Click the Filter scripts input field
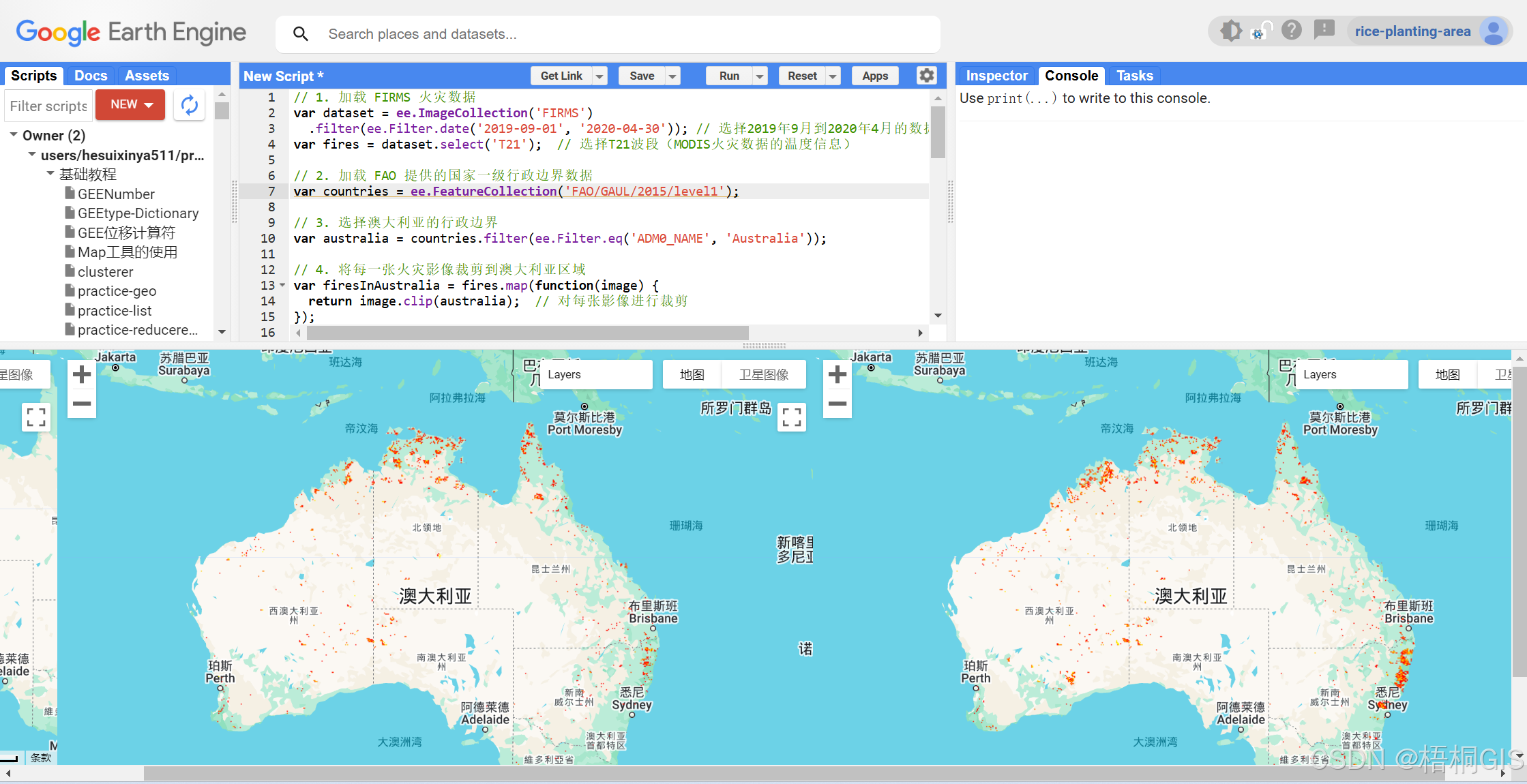Screen dimensions: 1527x784 point(48,106)
